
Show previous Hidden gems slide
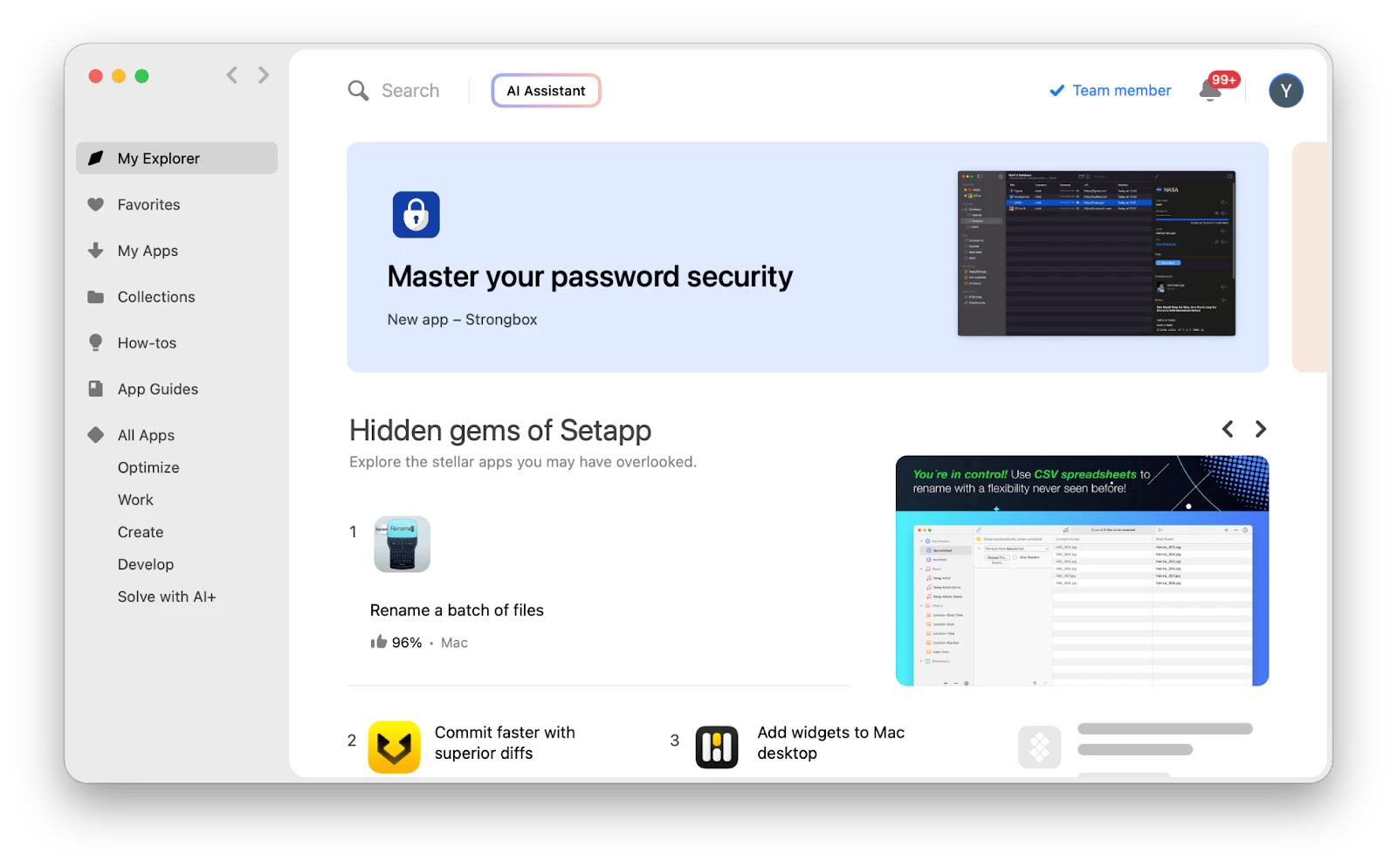tap(1227, 429)
